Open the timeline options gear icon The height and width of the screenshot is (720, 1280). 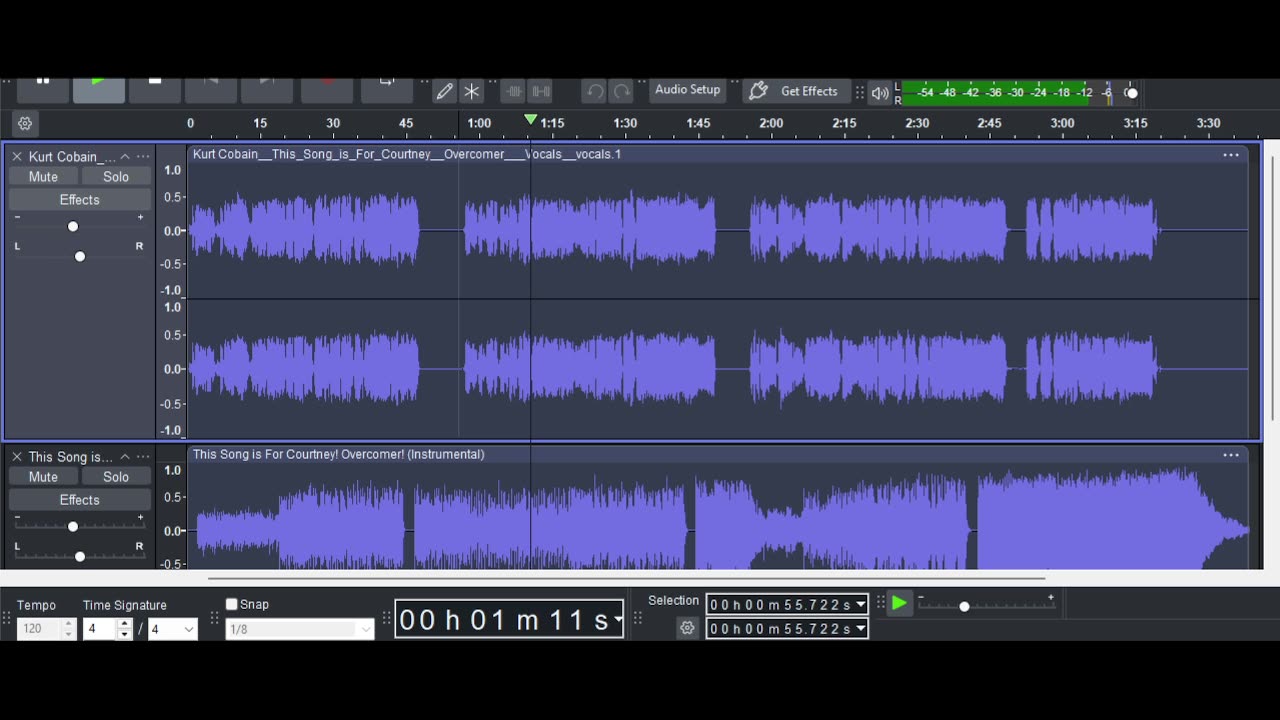(x=25, y=123)
